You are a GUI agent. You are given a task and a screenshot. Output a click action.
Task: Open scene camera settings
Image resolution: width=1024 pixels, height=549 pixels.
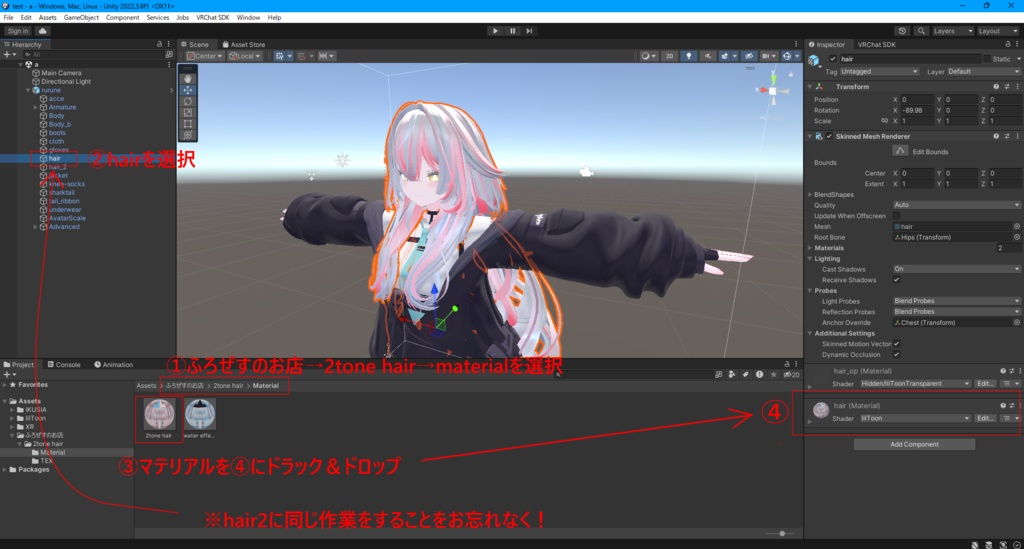pyautogui.click(x=768, y=56)
